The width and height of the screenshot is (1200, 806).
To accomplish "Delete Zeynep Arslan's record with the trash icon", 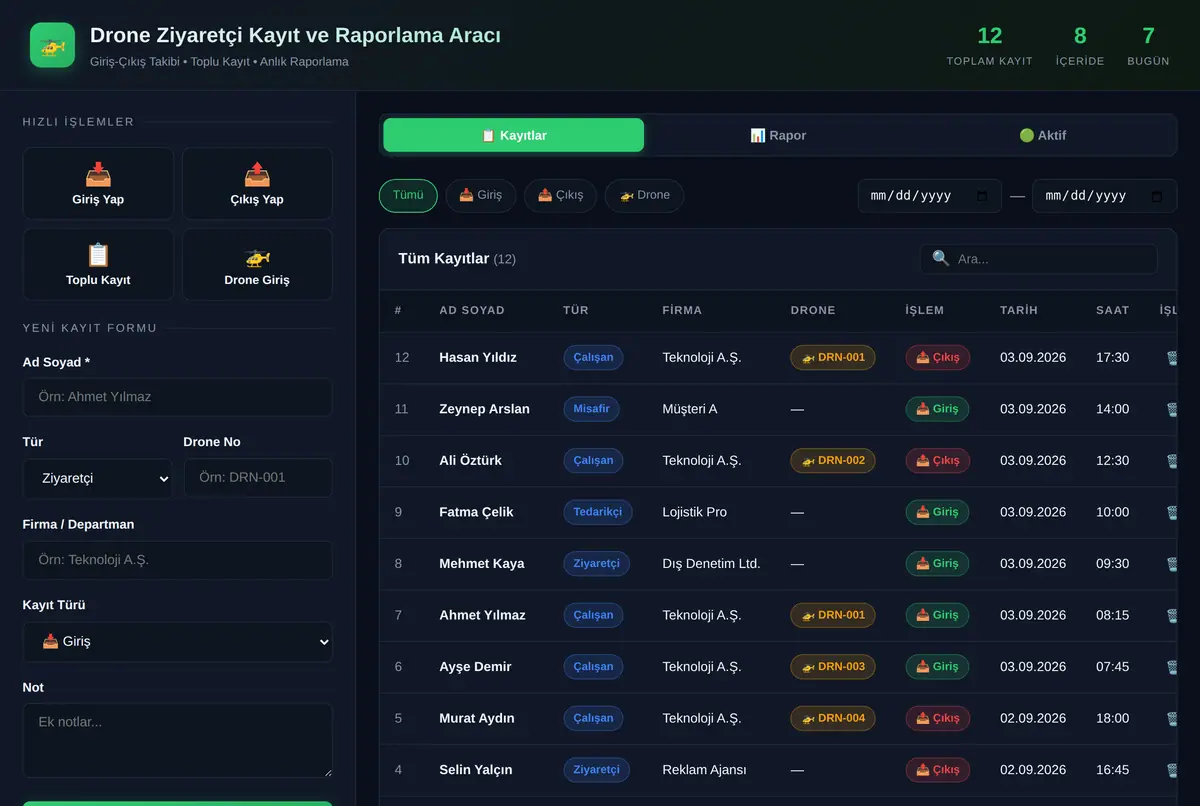I will [1171, 409].
